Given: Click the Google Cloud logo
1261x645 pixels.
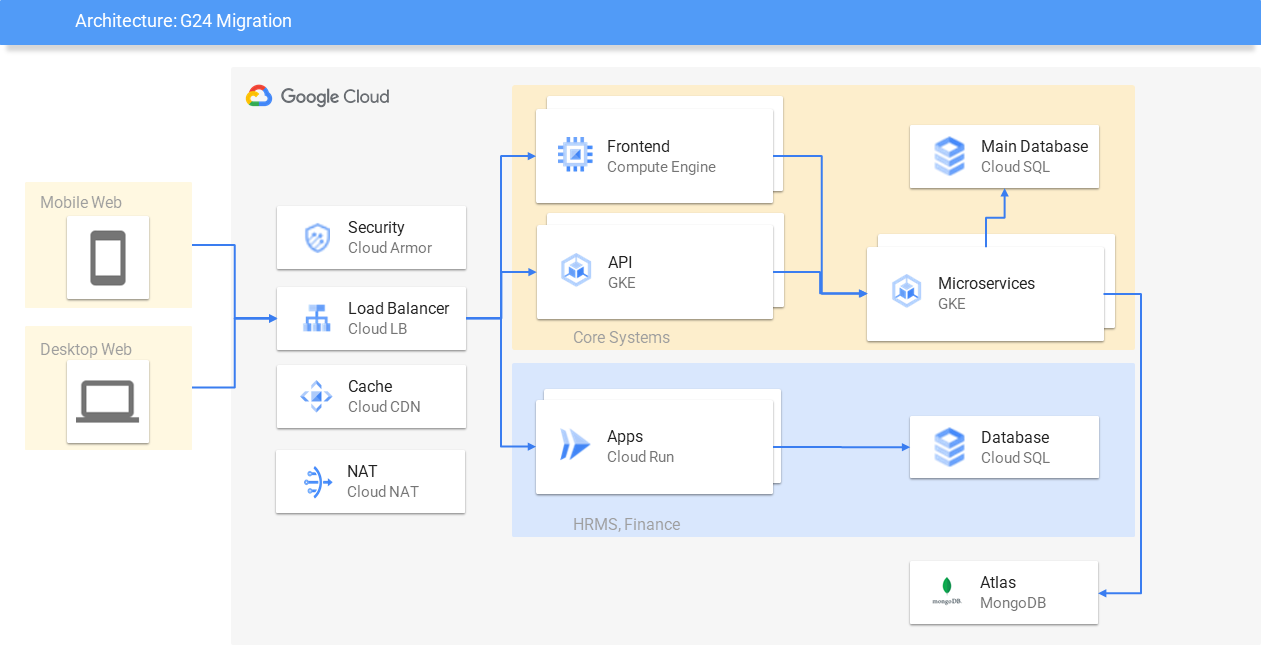Looking at the screenshot, I should point(318,96).
